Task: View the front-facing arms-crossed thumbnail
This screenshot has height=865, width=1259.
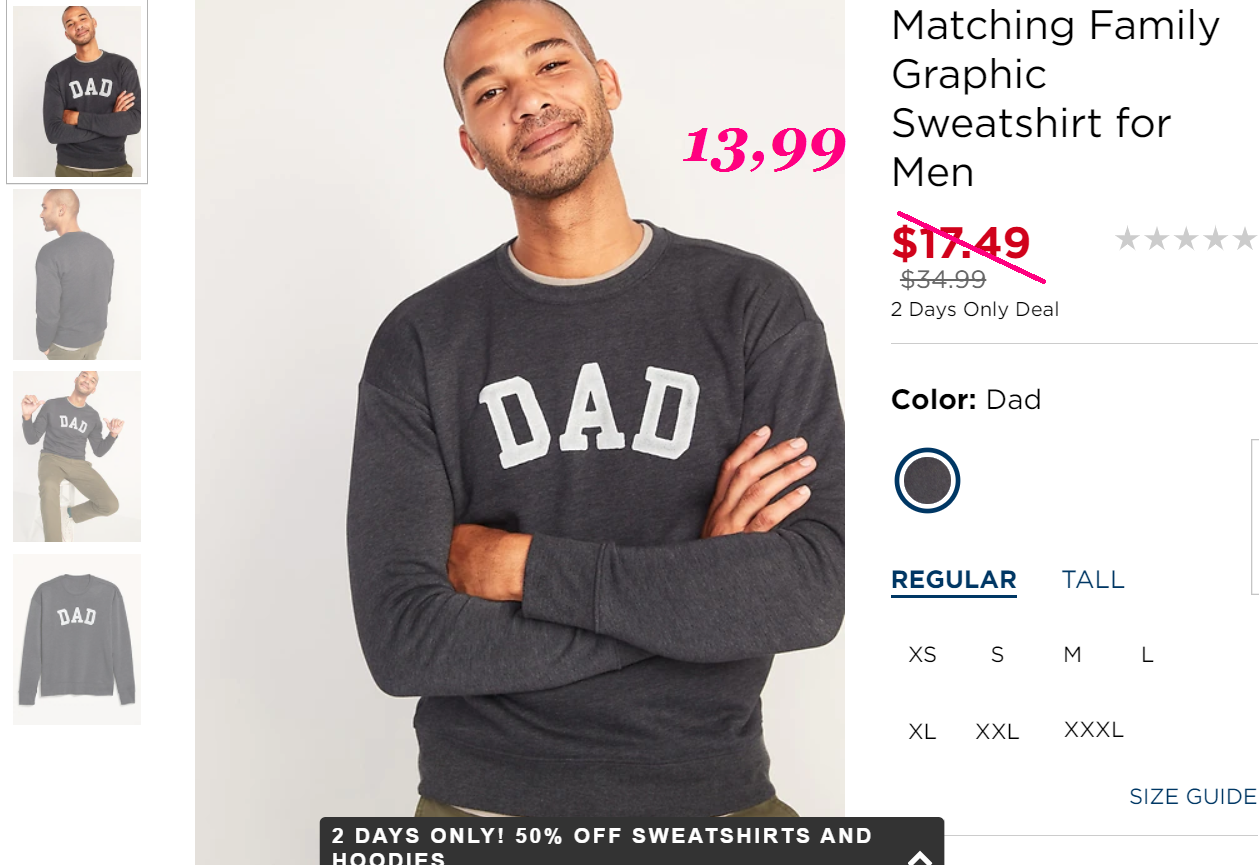Action: pyautogui.click(x=77, y=92)
